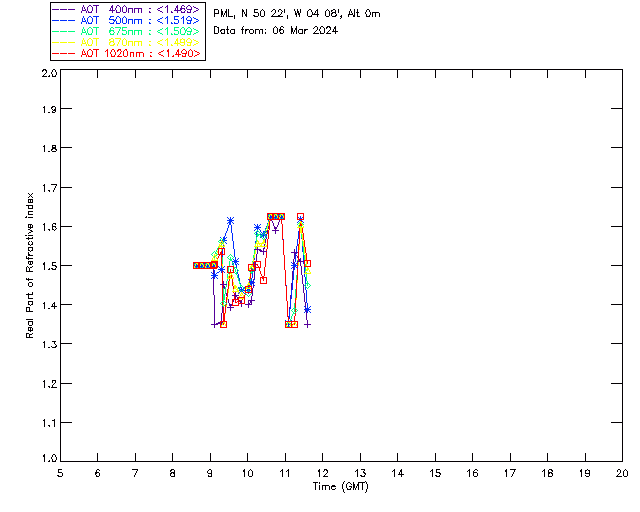Click the lone red square near 10.4 GMT
Image resolution: width=640 pixels, height=512 pixels.
[263, 280]
